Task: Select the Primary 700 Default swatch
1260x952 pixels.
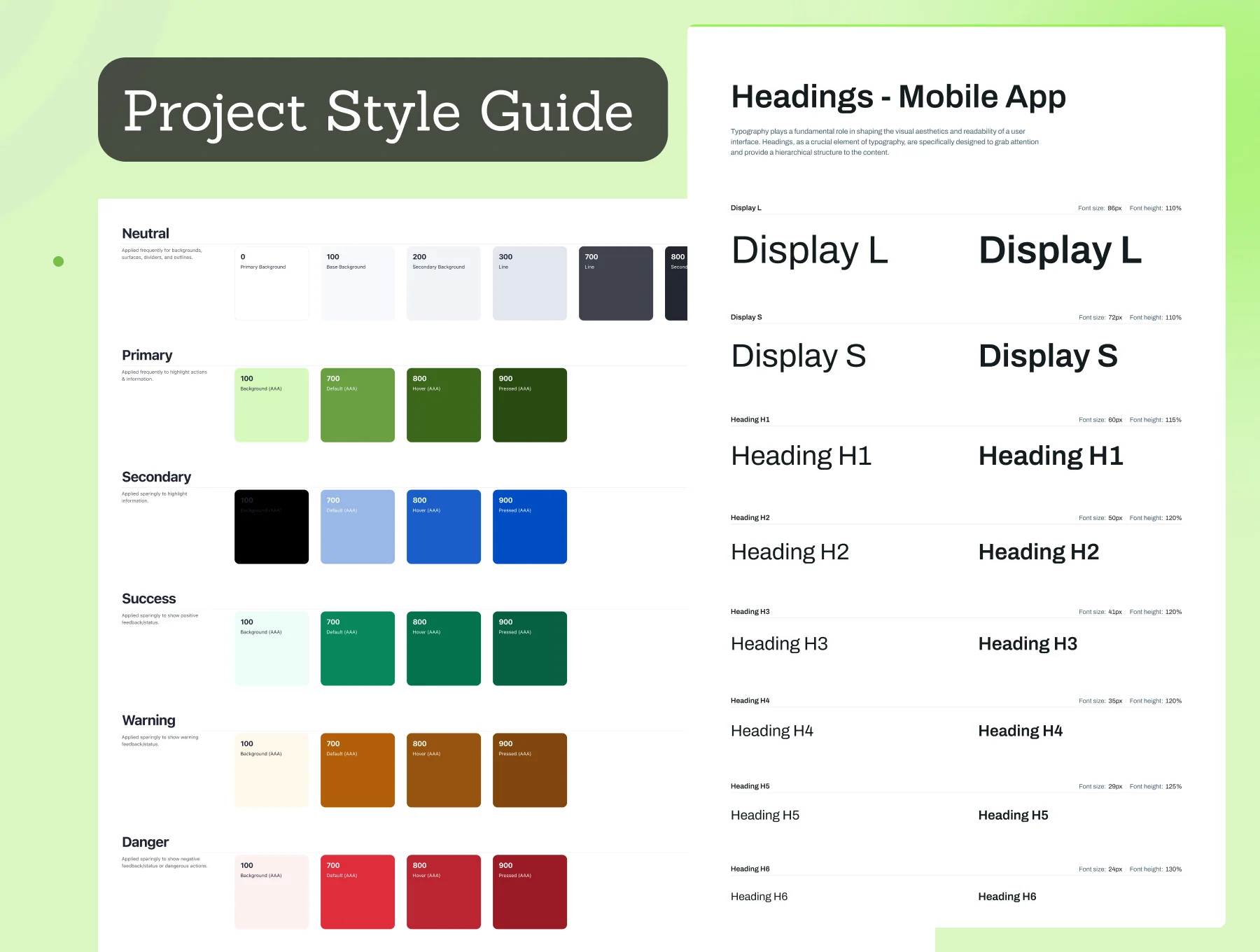Action: pyautogui.click(x=358, y=405)
